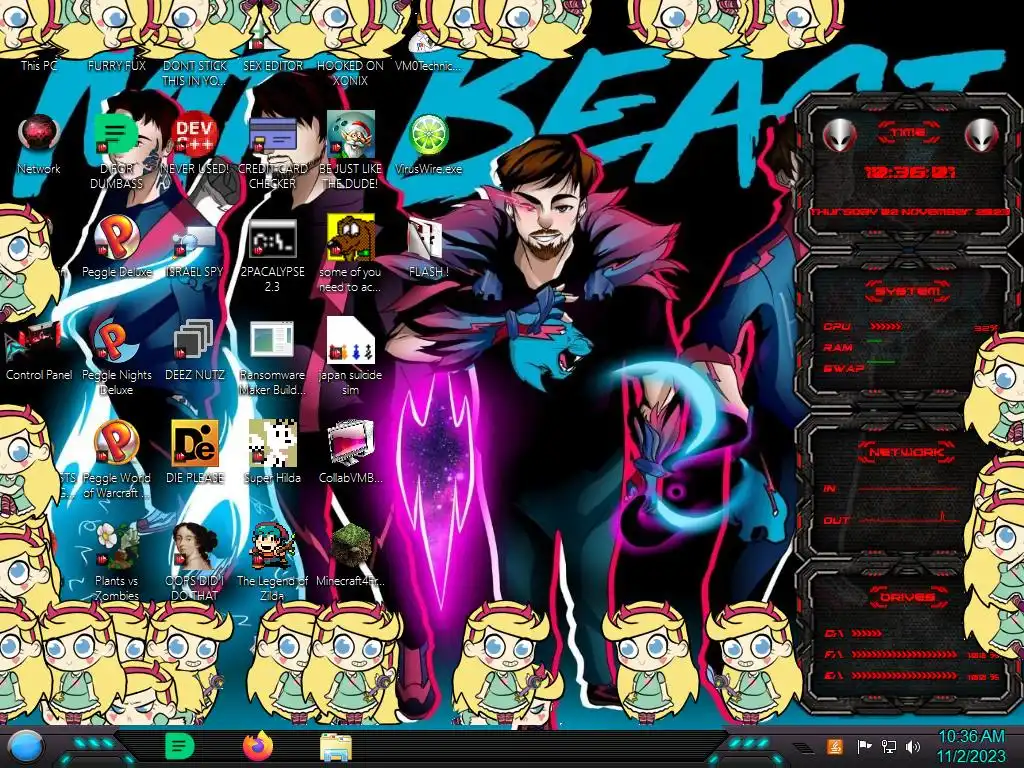Open the CollabVMB... monitor icon

click(x=351, y=443)
